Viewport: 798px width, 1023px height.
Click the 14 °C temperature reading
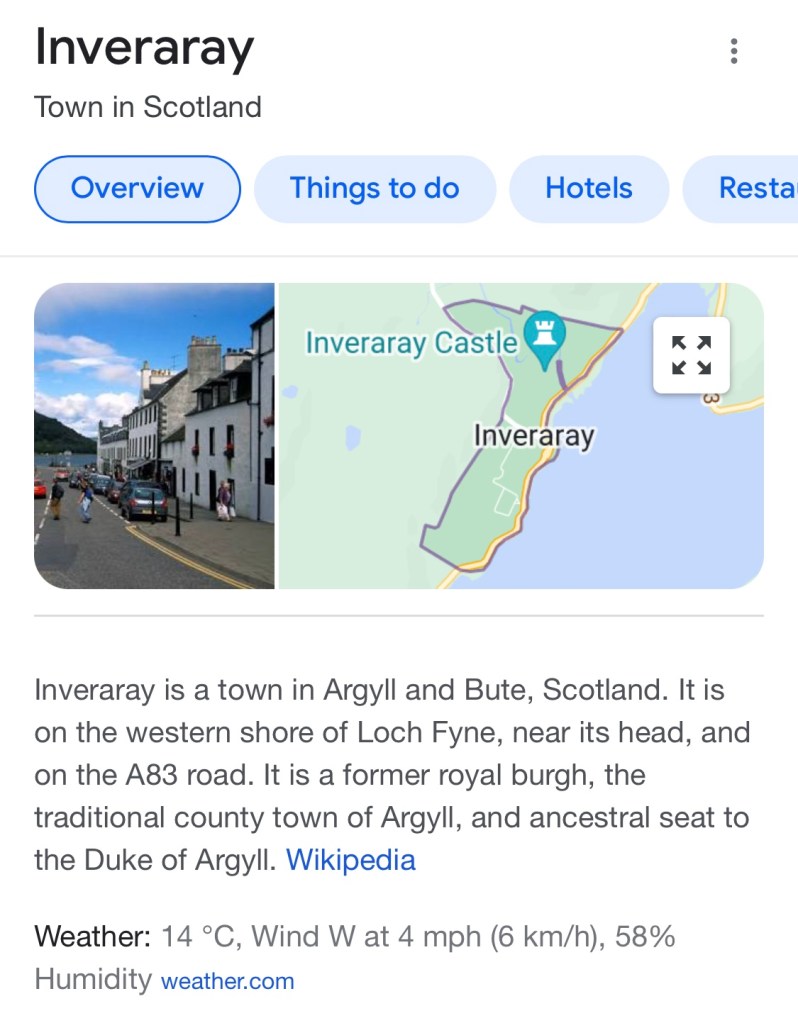(x=199, y=937)
